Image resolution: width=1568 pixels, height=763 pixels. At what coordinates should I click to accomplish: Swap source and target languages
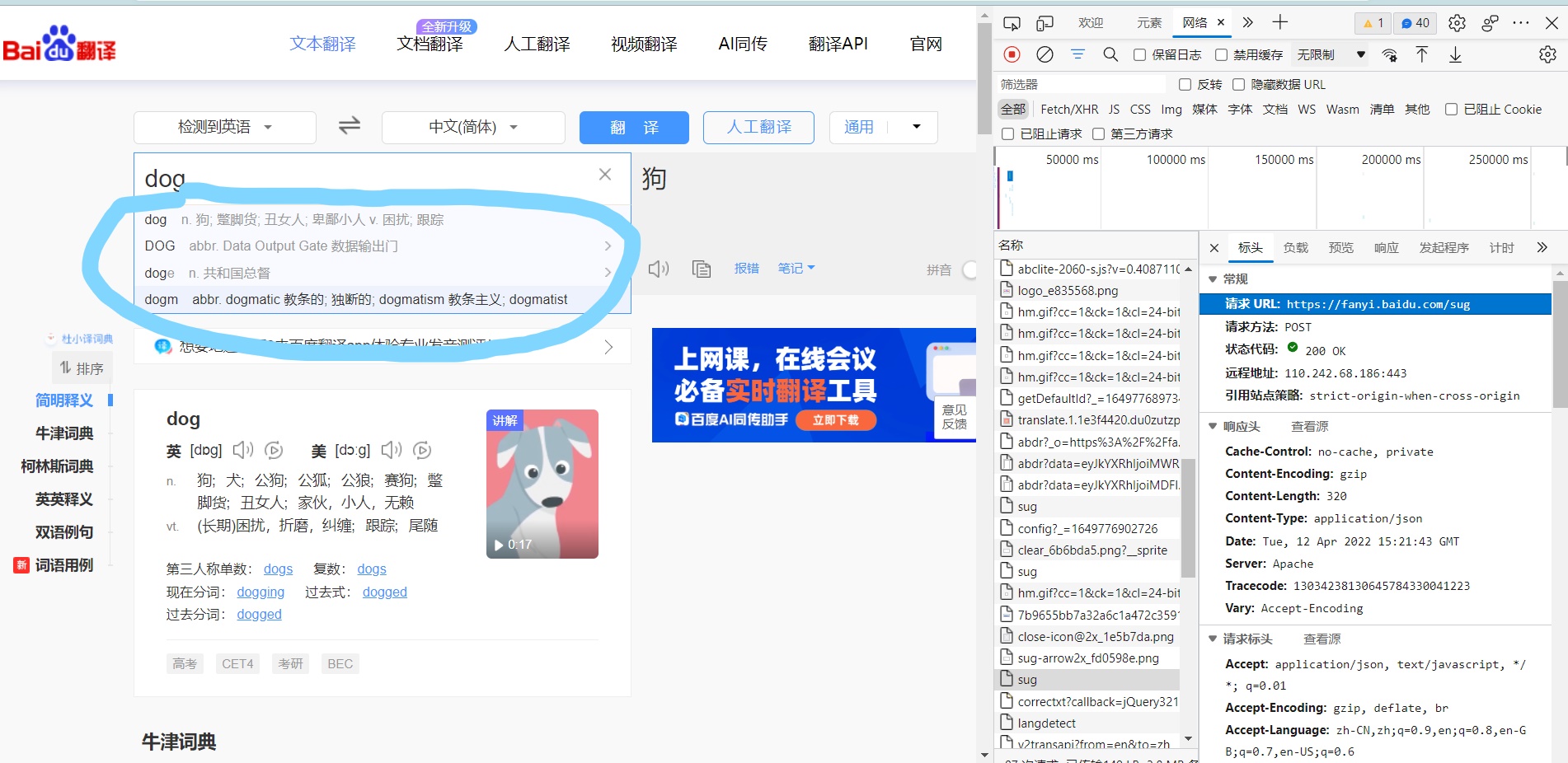(x=350, y=126)
